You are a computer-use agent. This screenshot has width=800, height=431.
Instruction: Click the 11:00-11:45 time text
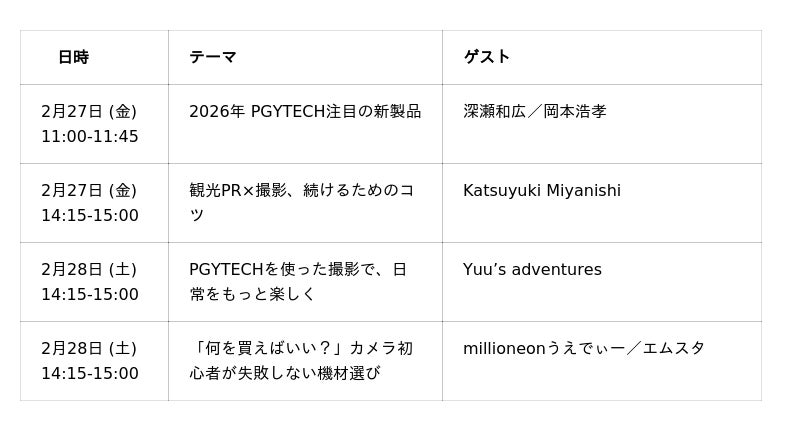click(90, 136)
